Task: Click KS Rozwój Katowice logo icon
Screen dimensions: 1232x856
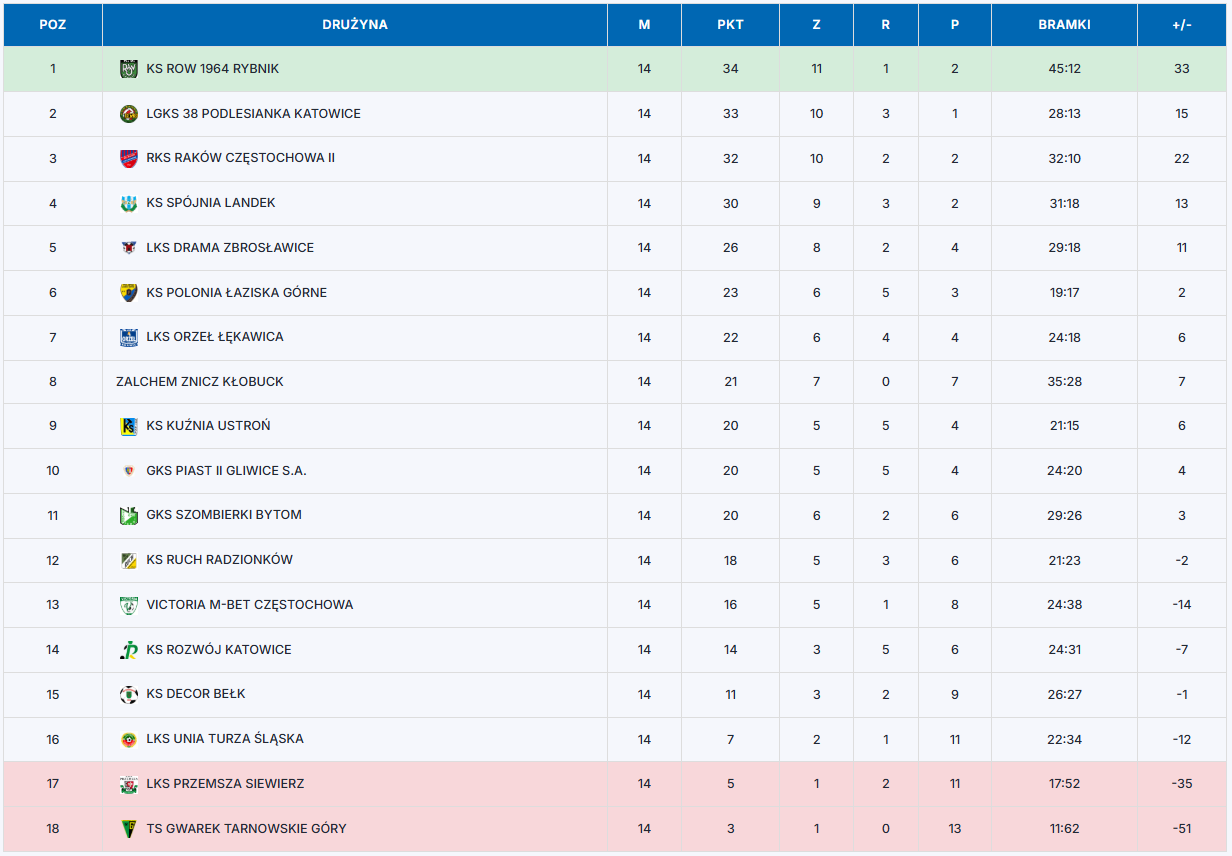Action: click(x=128, y=650)
